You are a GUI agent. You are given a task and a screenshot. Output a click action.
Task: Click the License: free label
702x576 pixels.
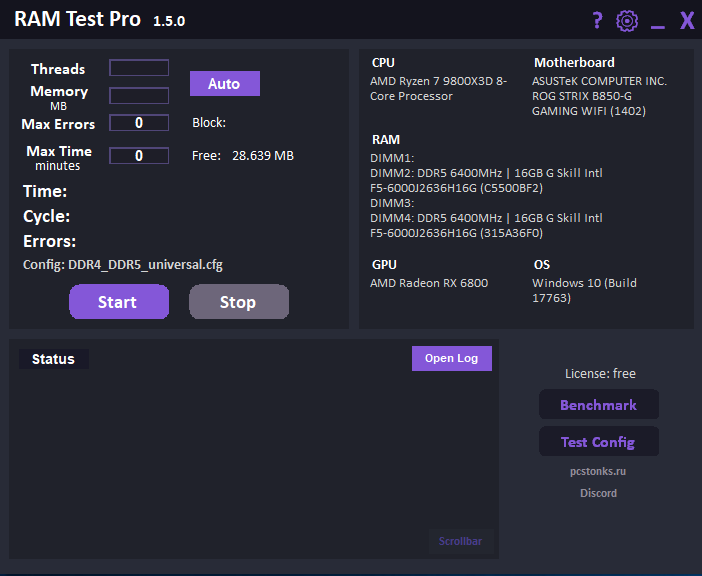[x=600, y=373]
